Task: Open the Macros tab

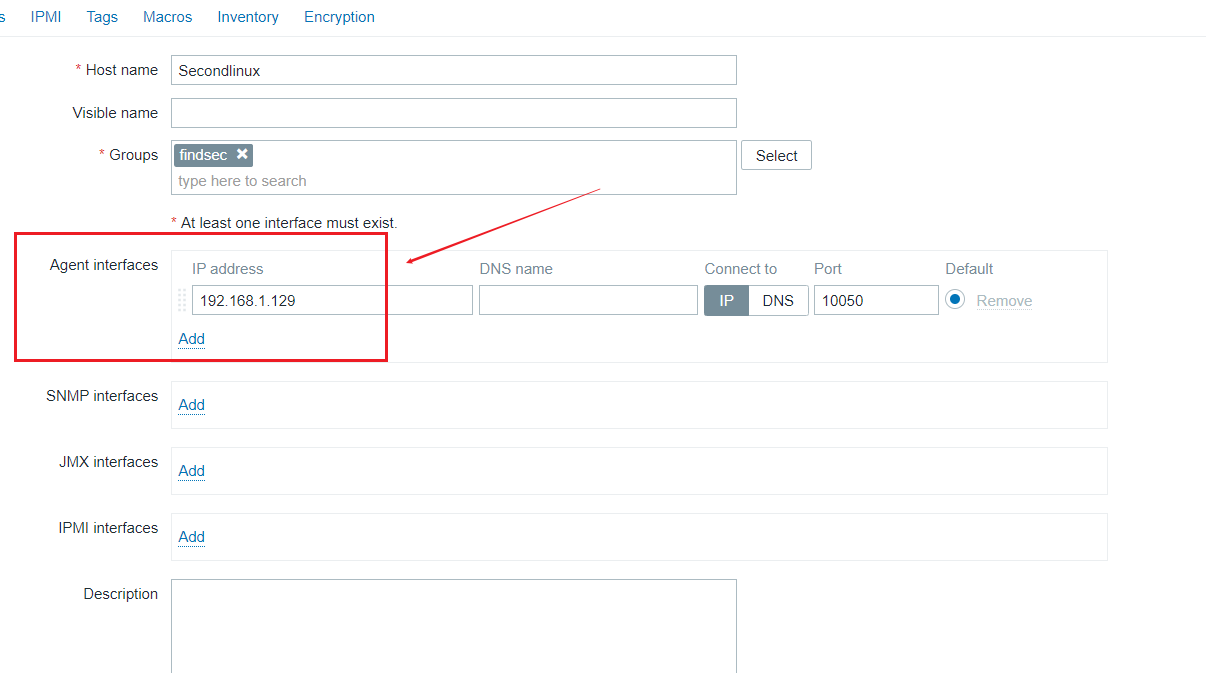Action: [x=167, y=16]
